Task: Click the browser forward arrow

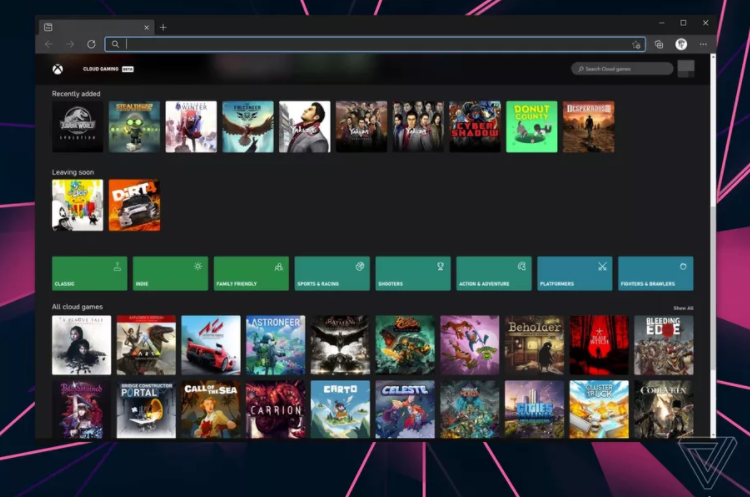Action: (70, 44)
